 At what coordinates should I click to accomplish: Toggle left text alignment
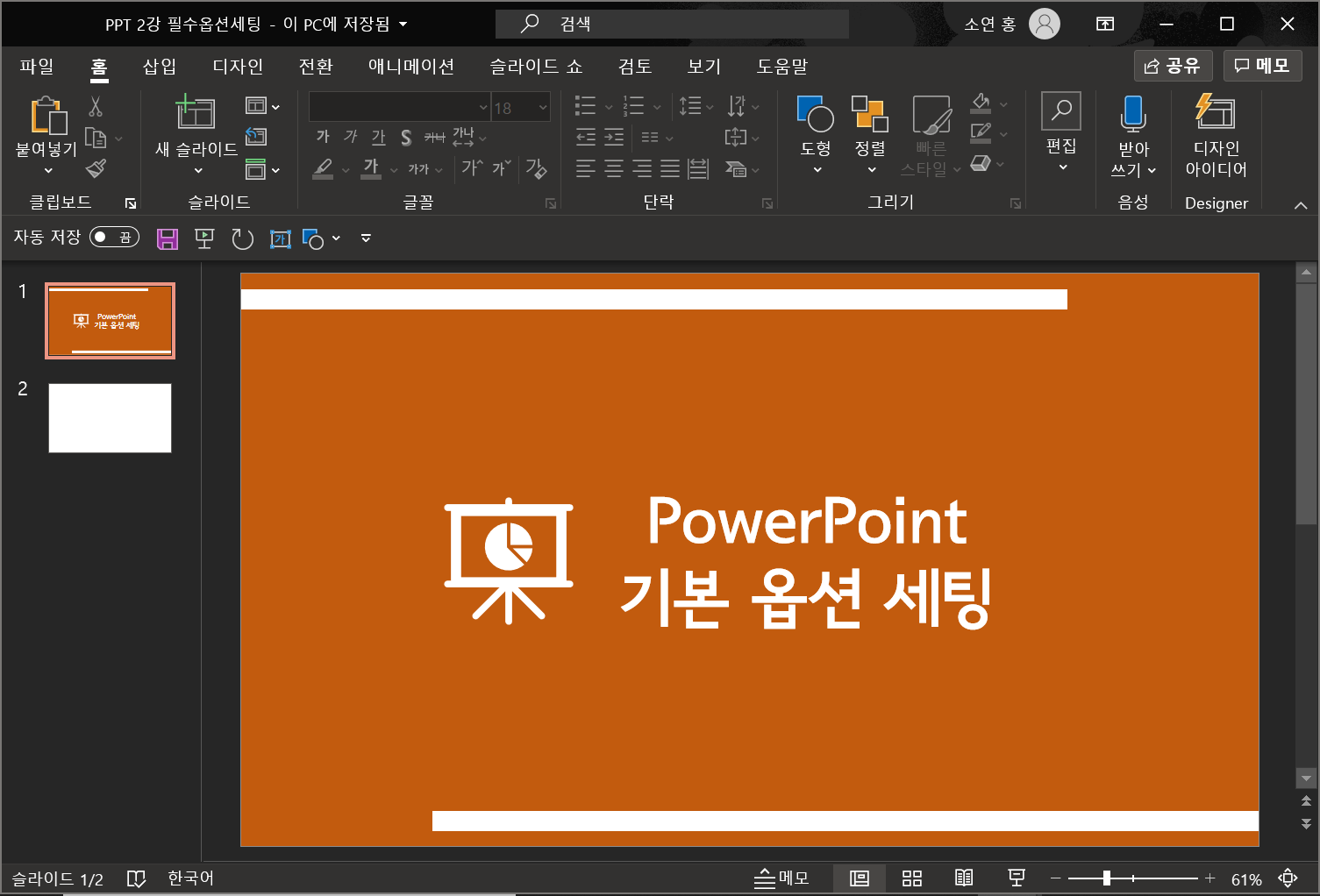(586, 168)
